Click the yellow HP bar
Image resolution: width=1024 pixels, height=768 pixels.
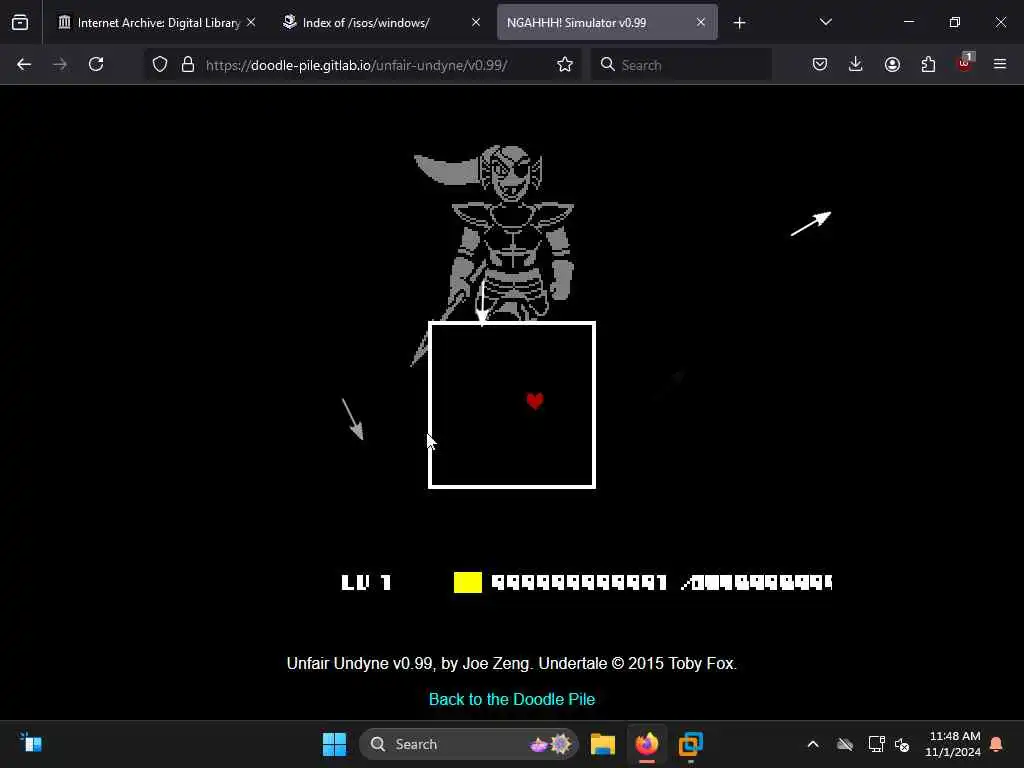[x=468, y=583]
